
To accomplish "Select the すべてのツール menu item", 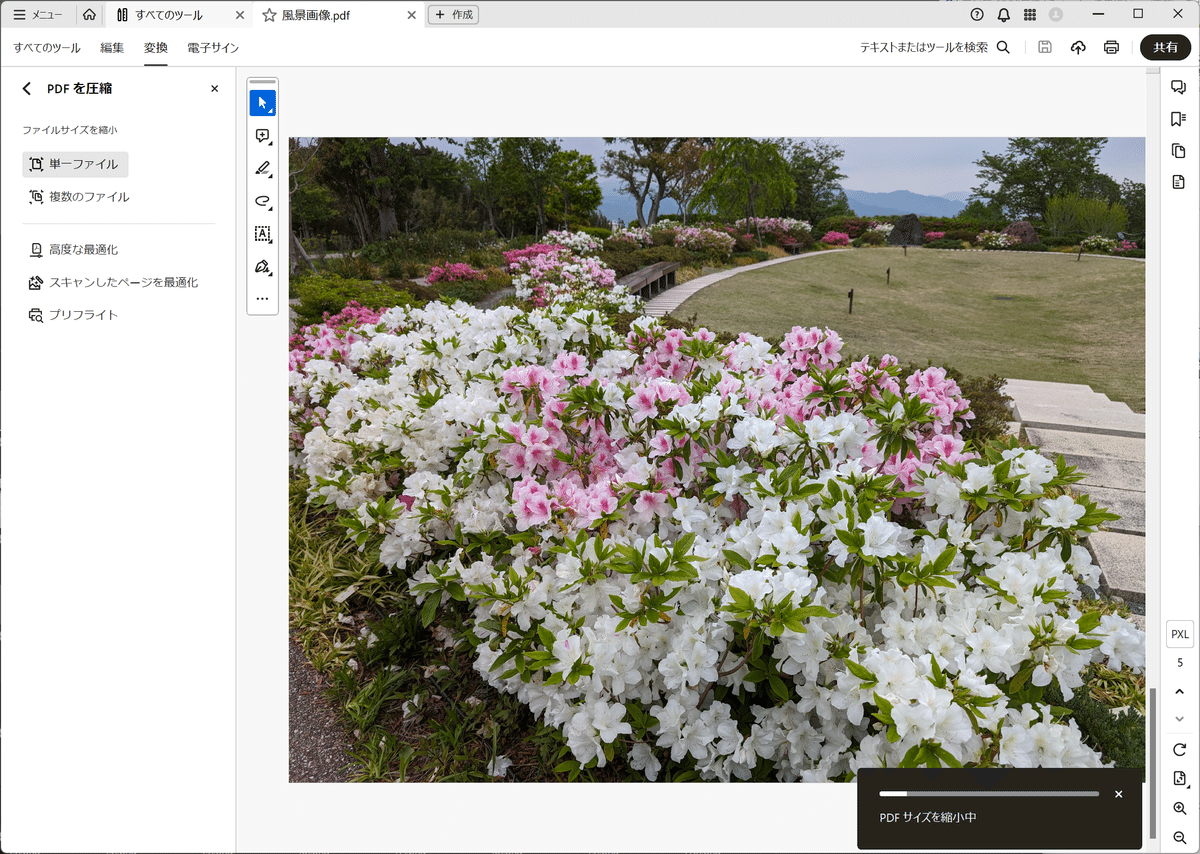I will click(x=47, y=48).
